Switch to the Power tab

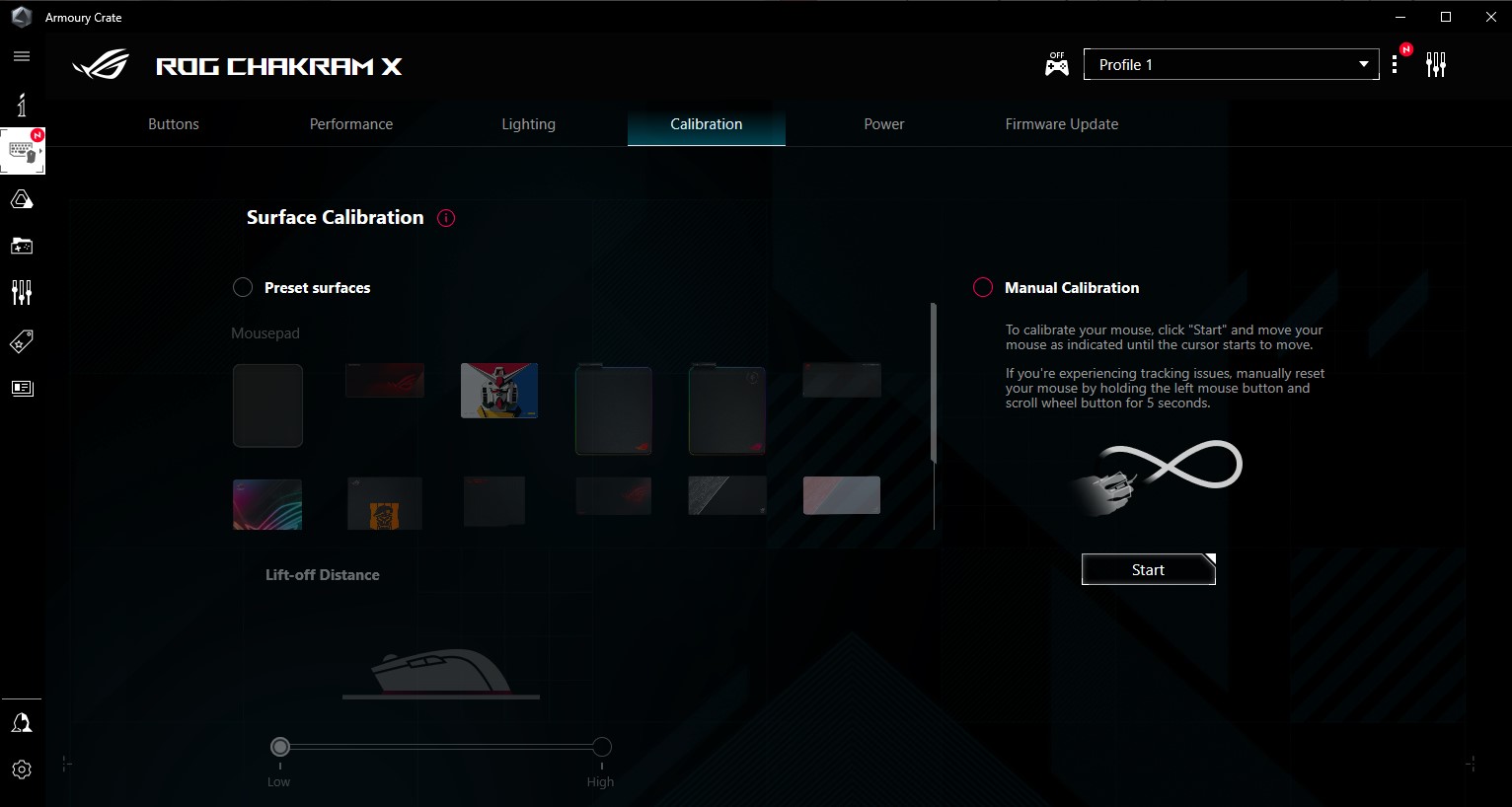tap(884, 124)
